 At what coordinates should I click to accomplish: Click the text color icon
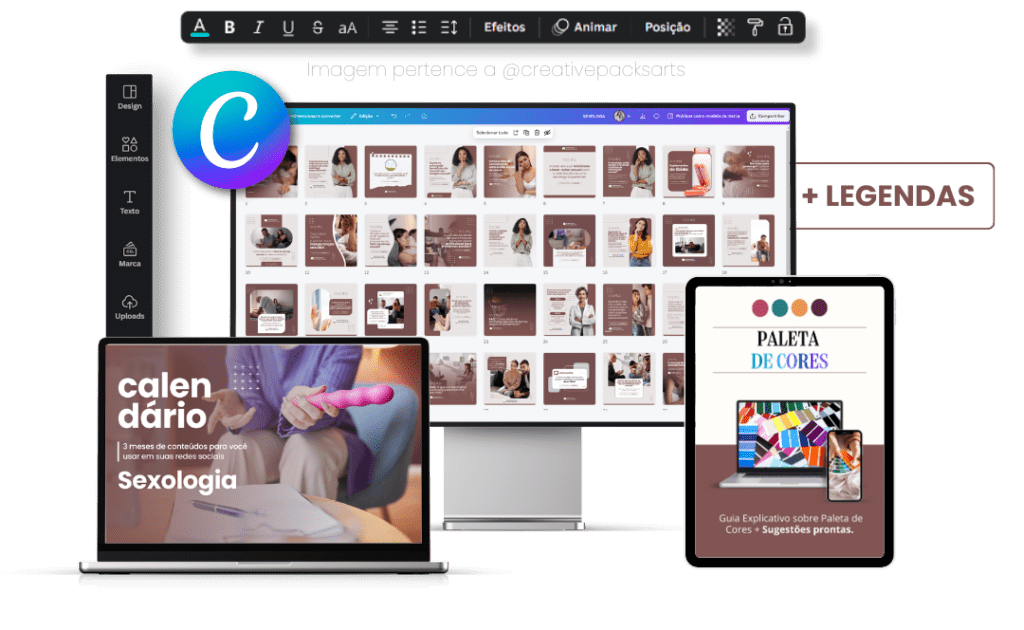pyautogui.click(x=200, y=27)
